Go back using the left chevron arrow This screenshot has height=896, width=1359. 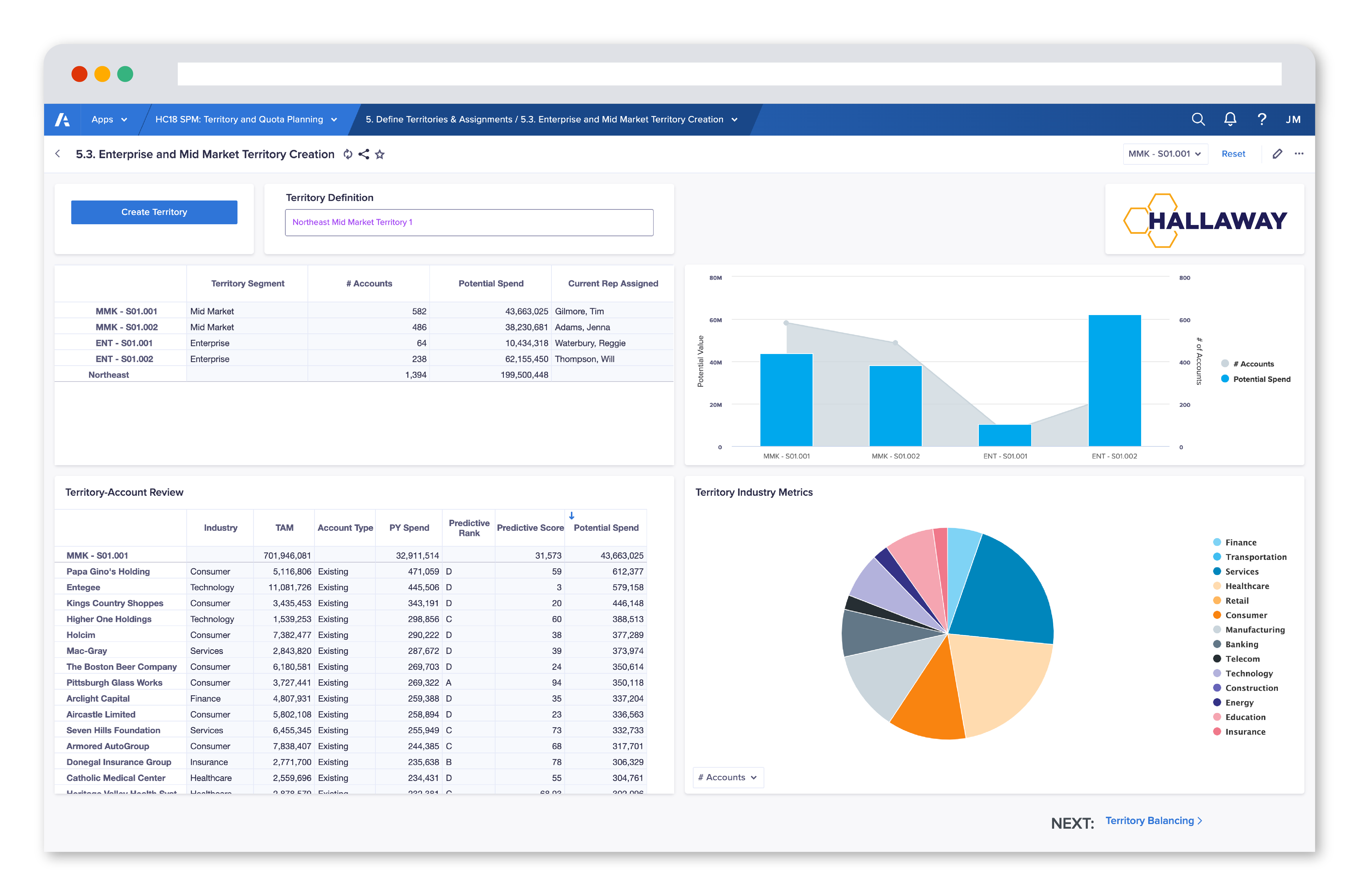coord(58,154)
